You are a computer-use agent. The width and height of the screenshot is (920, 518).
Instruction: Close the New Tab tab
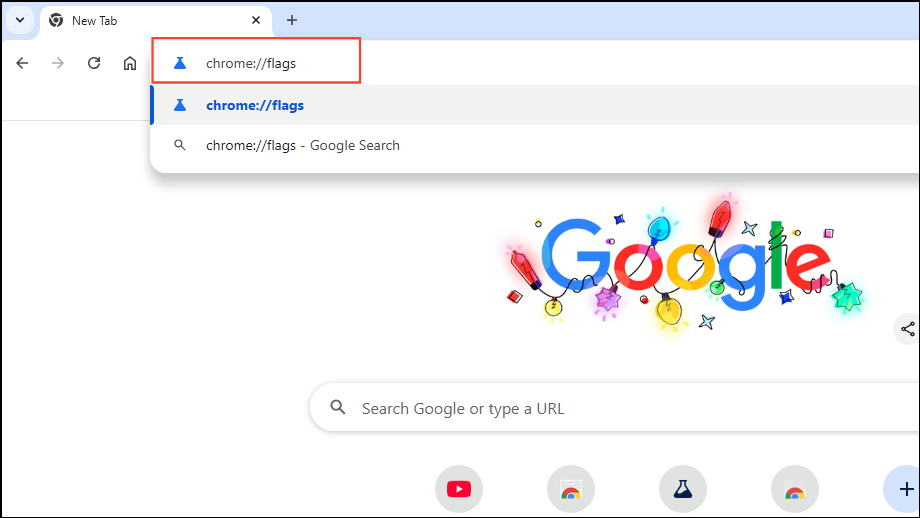pos(256,21)
